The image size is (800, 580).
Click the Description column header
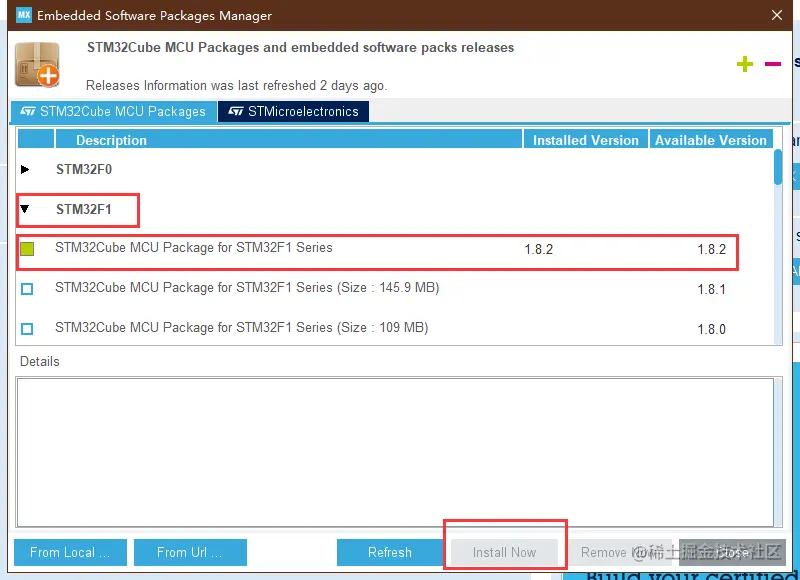(x=289, y=139)
